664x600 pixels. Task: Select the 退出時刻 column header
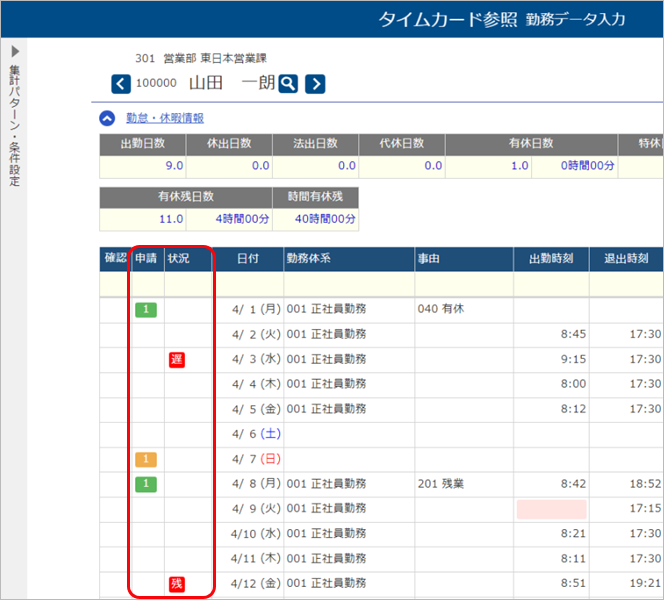tap(626, 258)
